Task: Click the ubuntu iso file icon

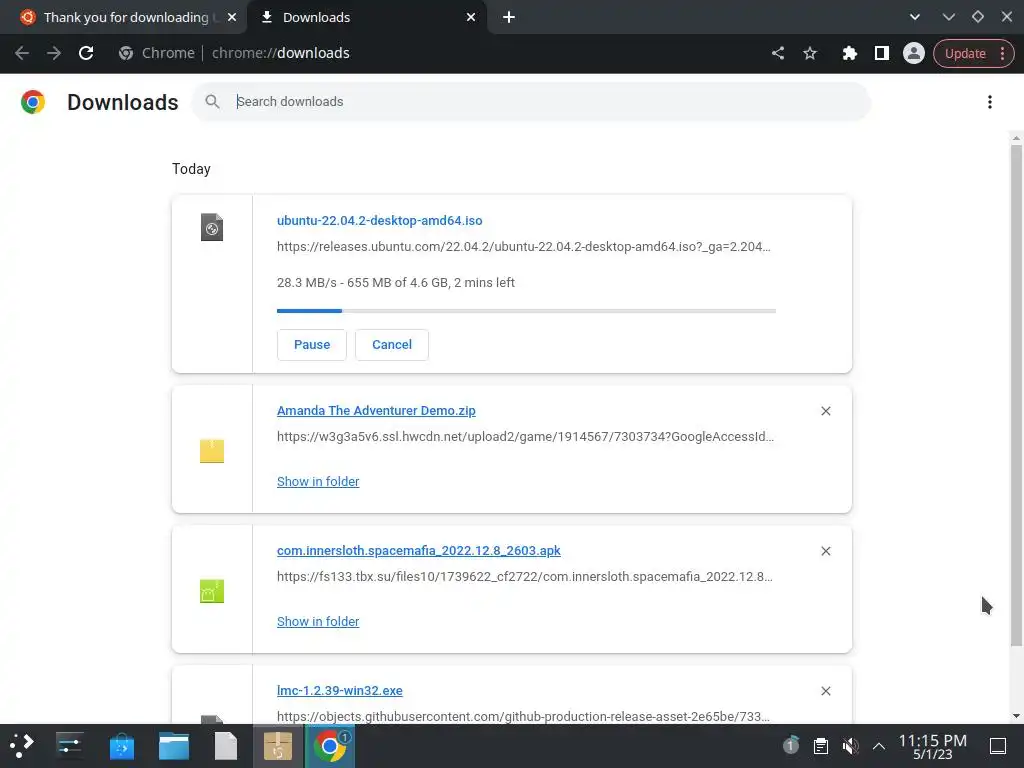Action: pyautogui.click(x=212, y=227)
